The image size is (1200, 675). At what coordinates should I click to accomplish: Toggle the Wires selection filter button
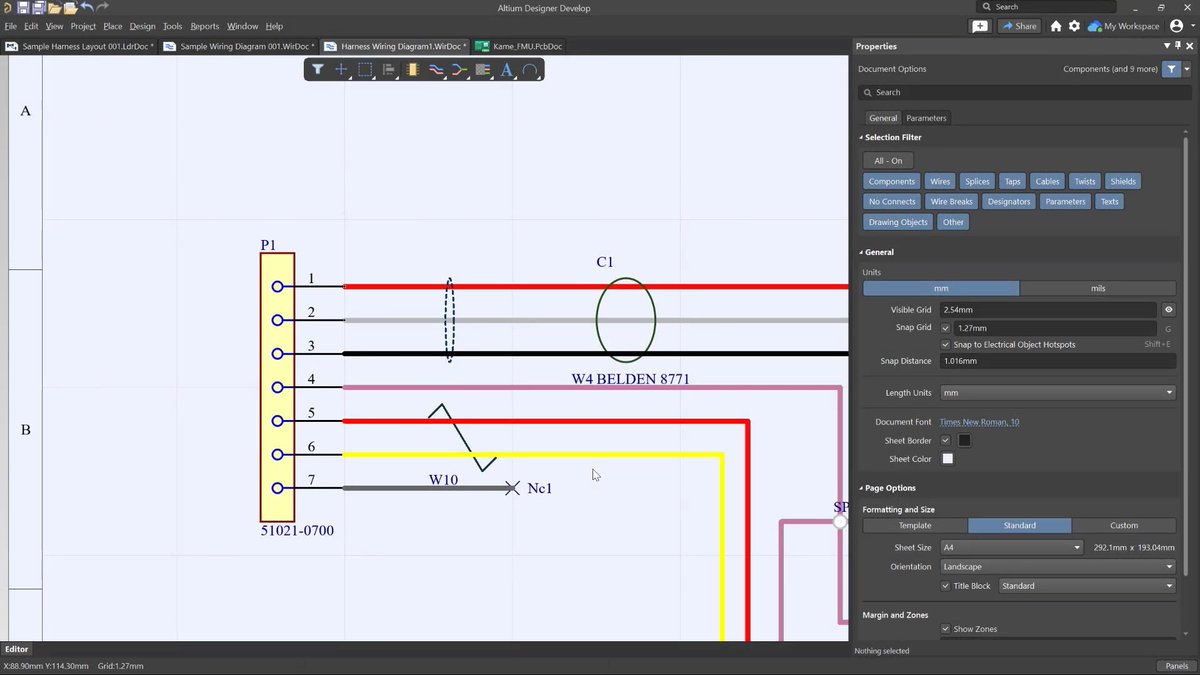click(x=940, y=181)
